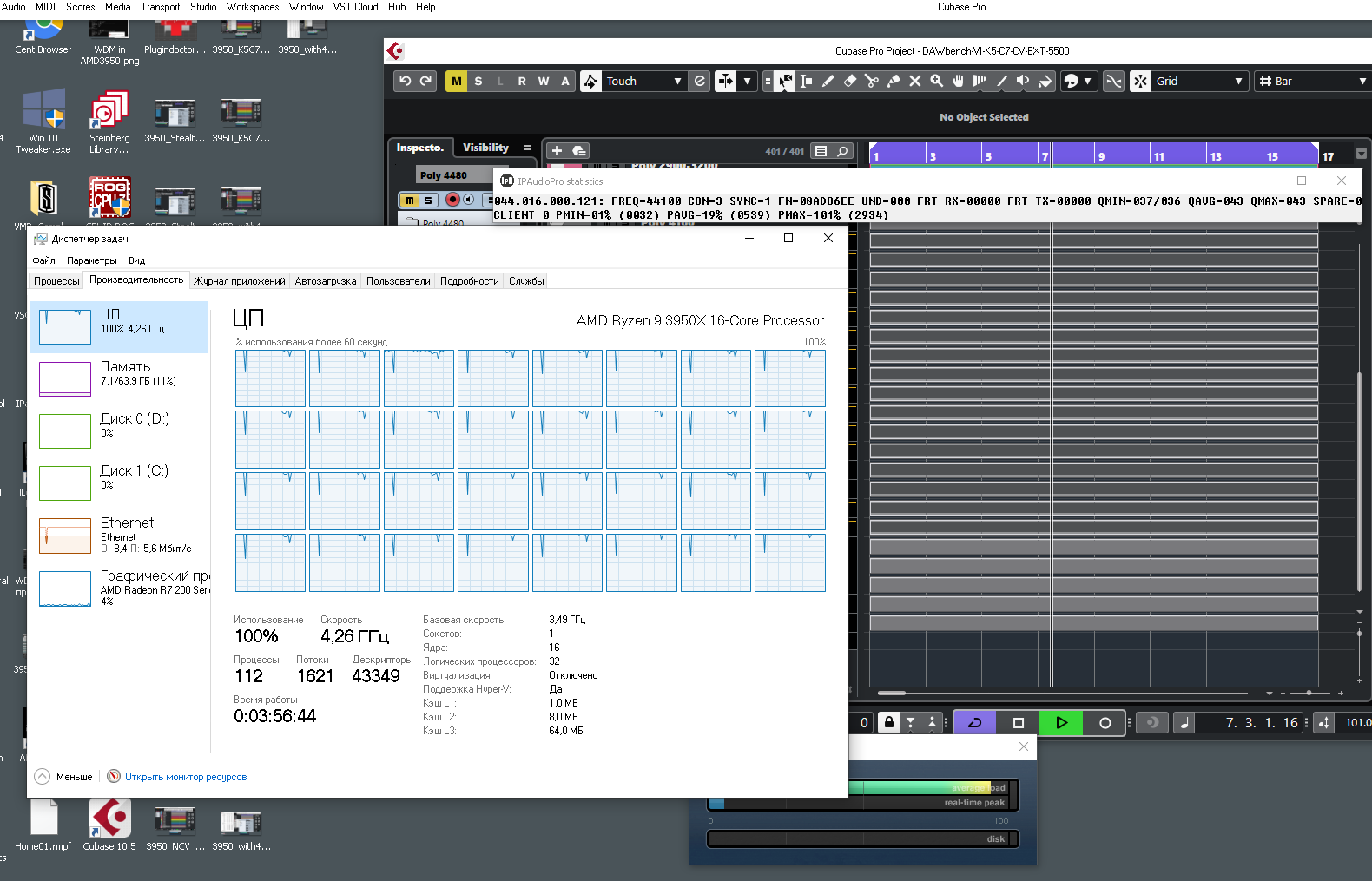Viewport: 1372px width, 881px height.
Task: Open the Workspaces menu
Action: click(x=253, y=7)
